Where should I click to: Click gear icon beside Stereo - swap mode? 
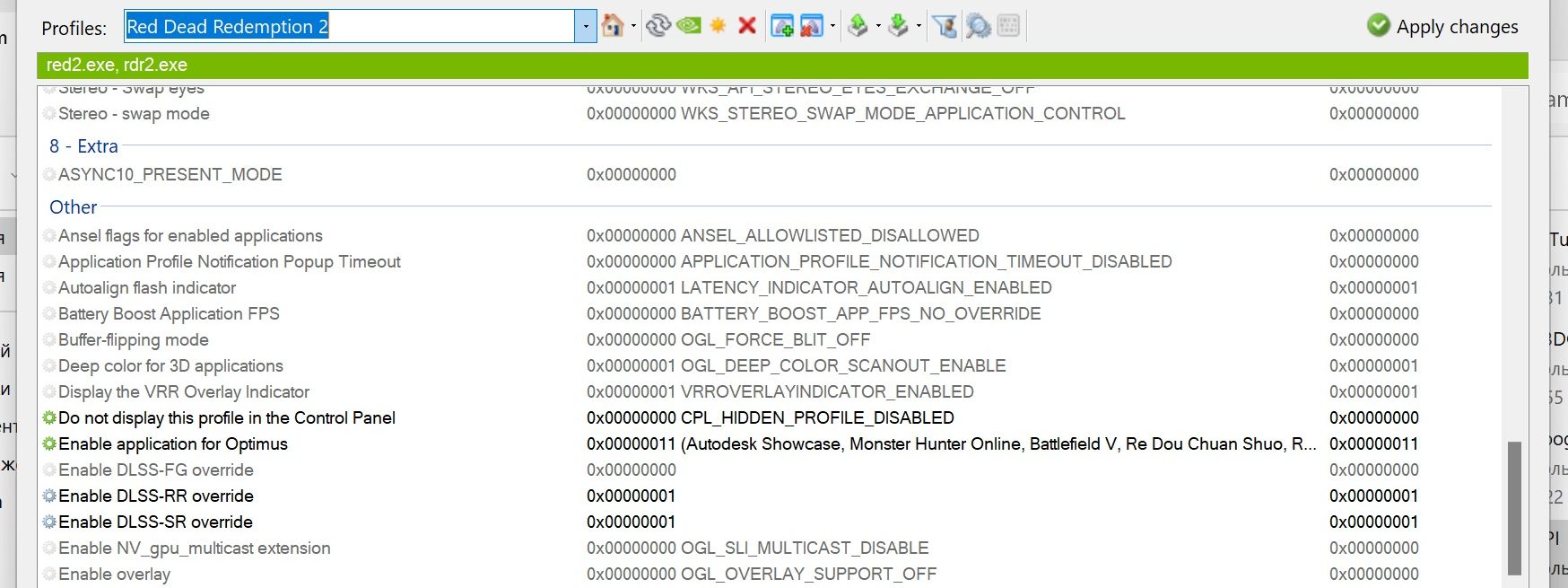49,113
